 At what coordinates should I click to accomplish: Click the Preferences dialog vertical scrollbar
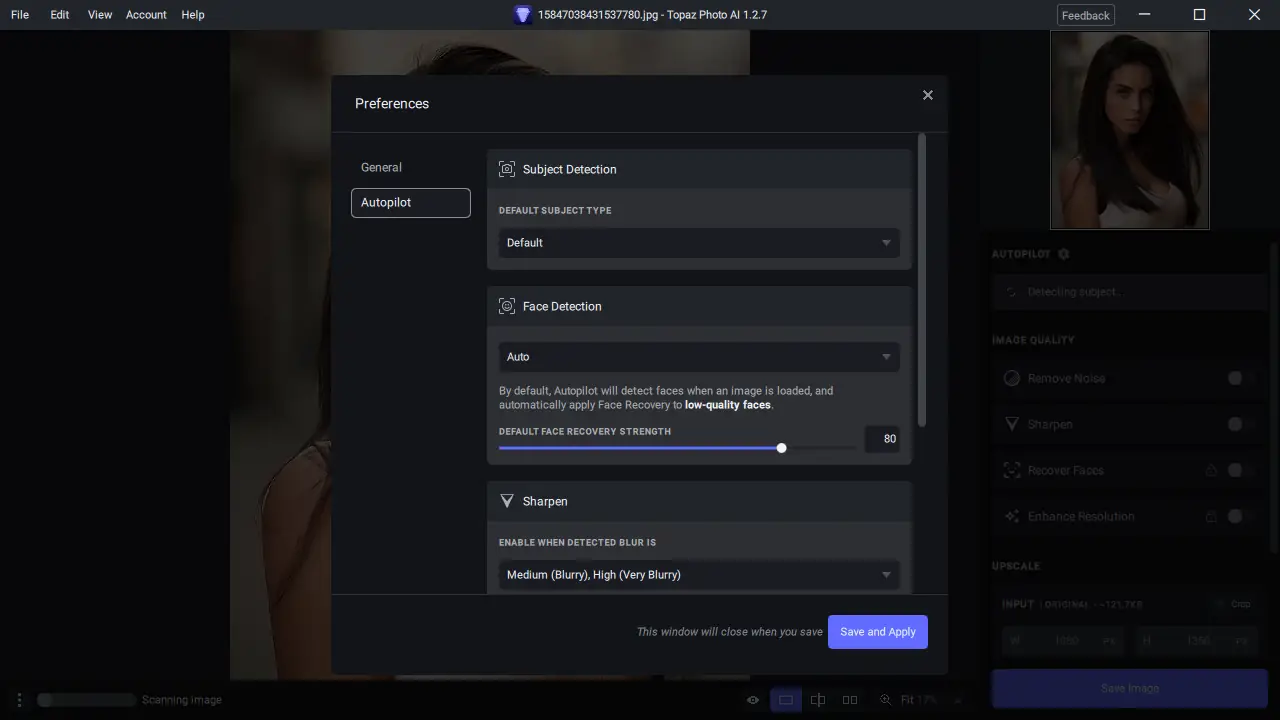[922, 280]
